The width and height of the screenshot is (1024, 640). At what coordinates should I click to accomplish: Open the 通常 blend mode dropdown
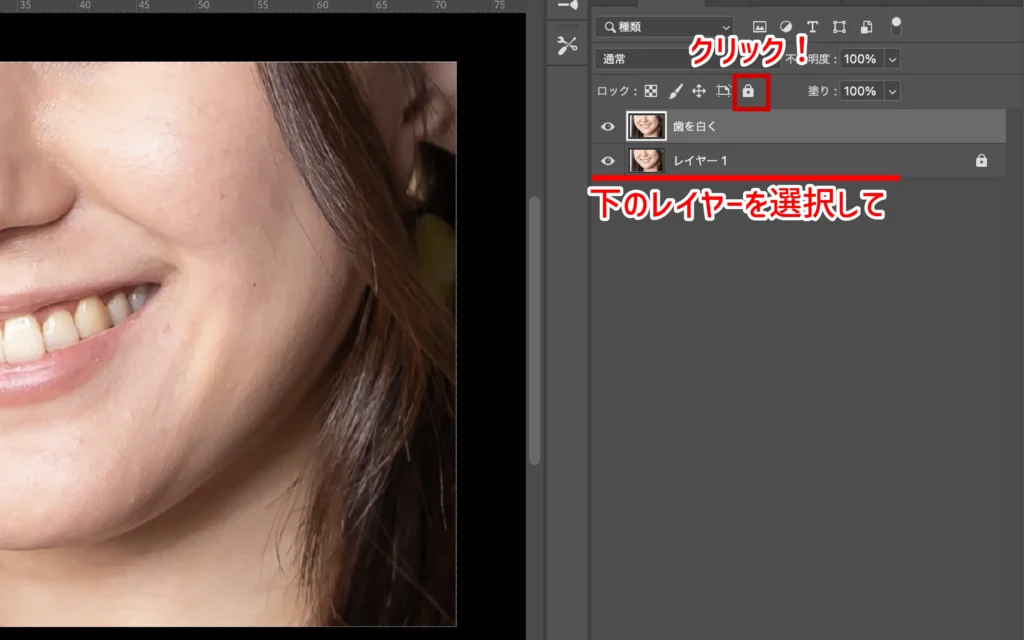660,59
